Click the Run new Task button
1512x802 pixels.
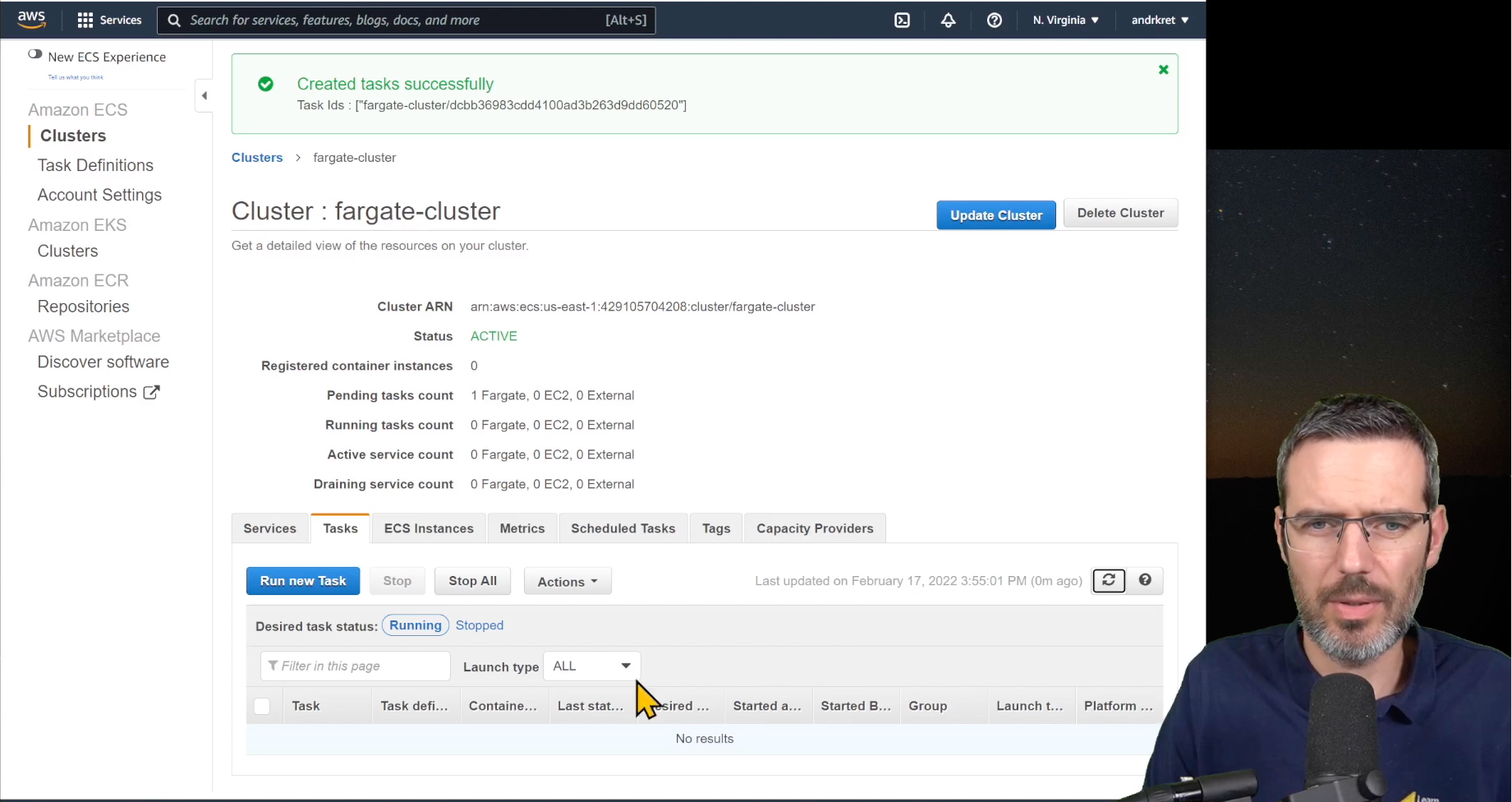(x=303, y=581)
